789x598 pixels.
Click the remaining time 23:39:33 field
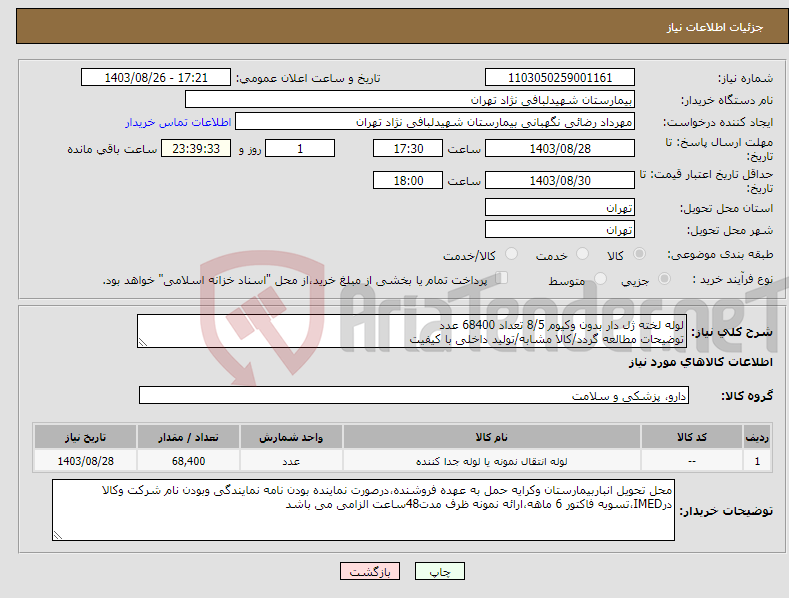click(x=196, y=148)
